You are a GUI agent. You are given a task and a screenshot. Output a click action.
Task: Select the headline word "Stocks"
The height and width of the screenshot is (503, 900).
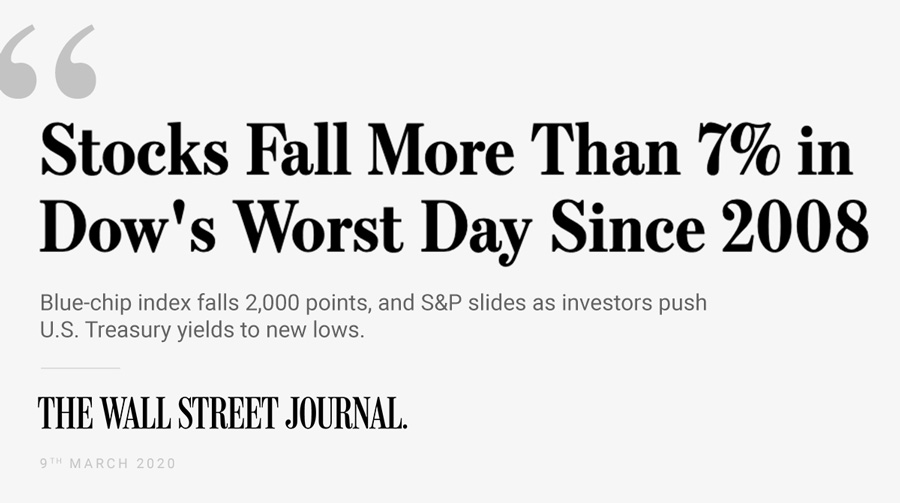[x=135, y=150]
